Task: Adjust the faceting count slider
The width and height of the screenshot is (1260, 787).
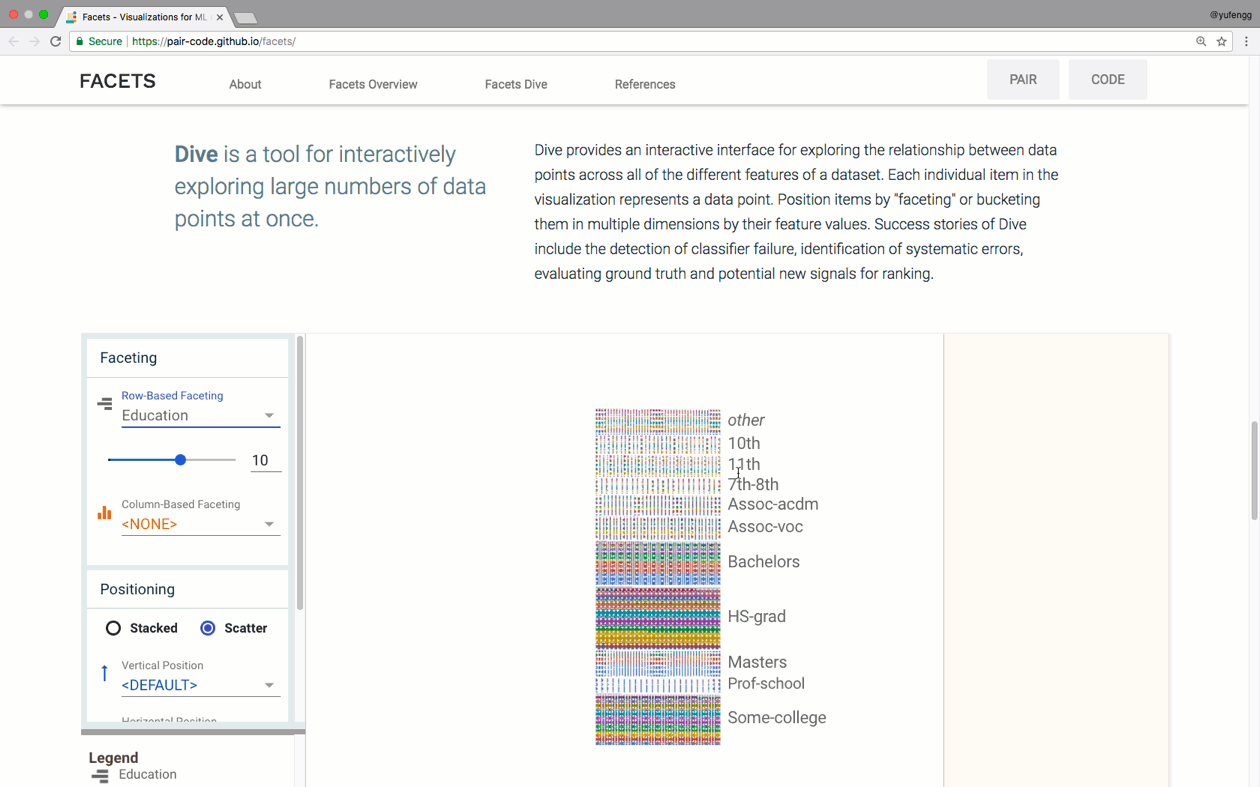Action: (x=179, y=459)
